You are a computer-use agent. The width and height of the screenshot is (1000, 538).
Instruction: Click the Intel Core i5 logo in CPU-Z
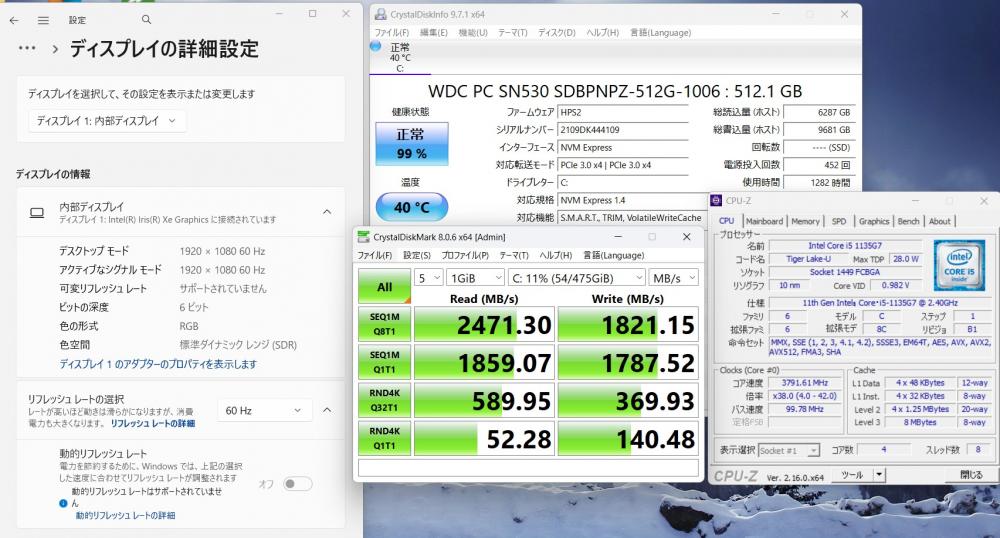click(959, 265)
